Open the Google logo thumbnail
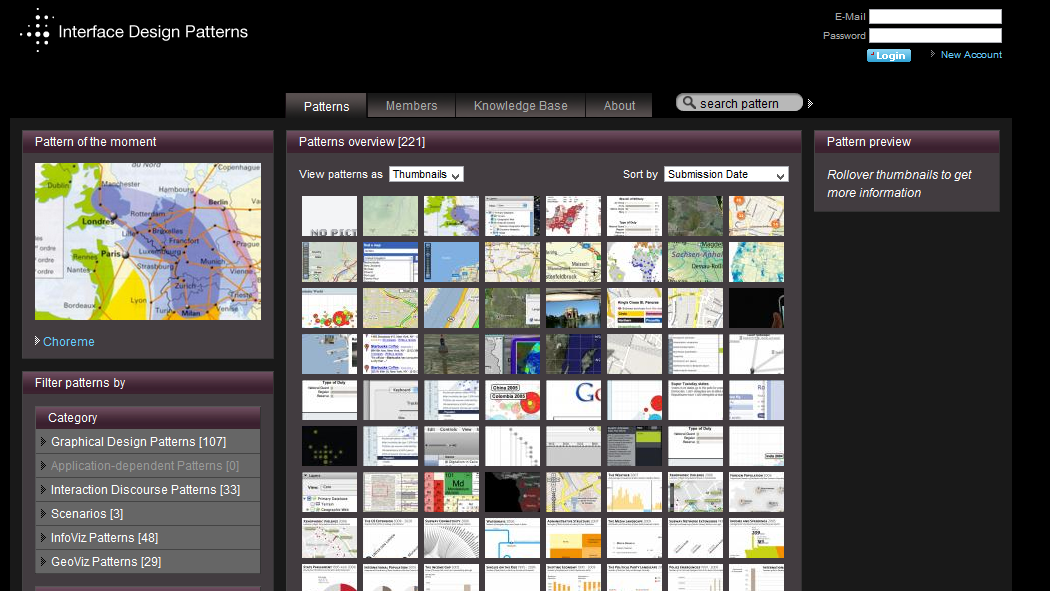The height and width of the screenshot is (591, 1050). (x=573, y=399)
